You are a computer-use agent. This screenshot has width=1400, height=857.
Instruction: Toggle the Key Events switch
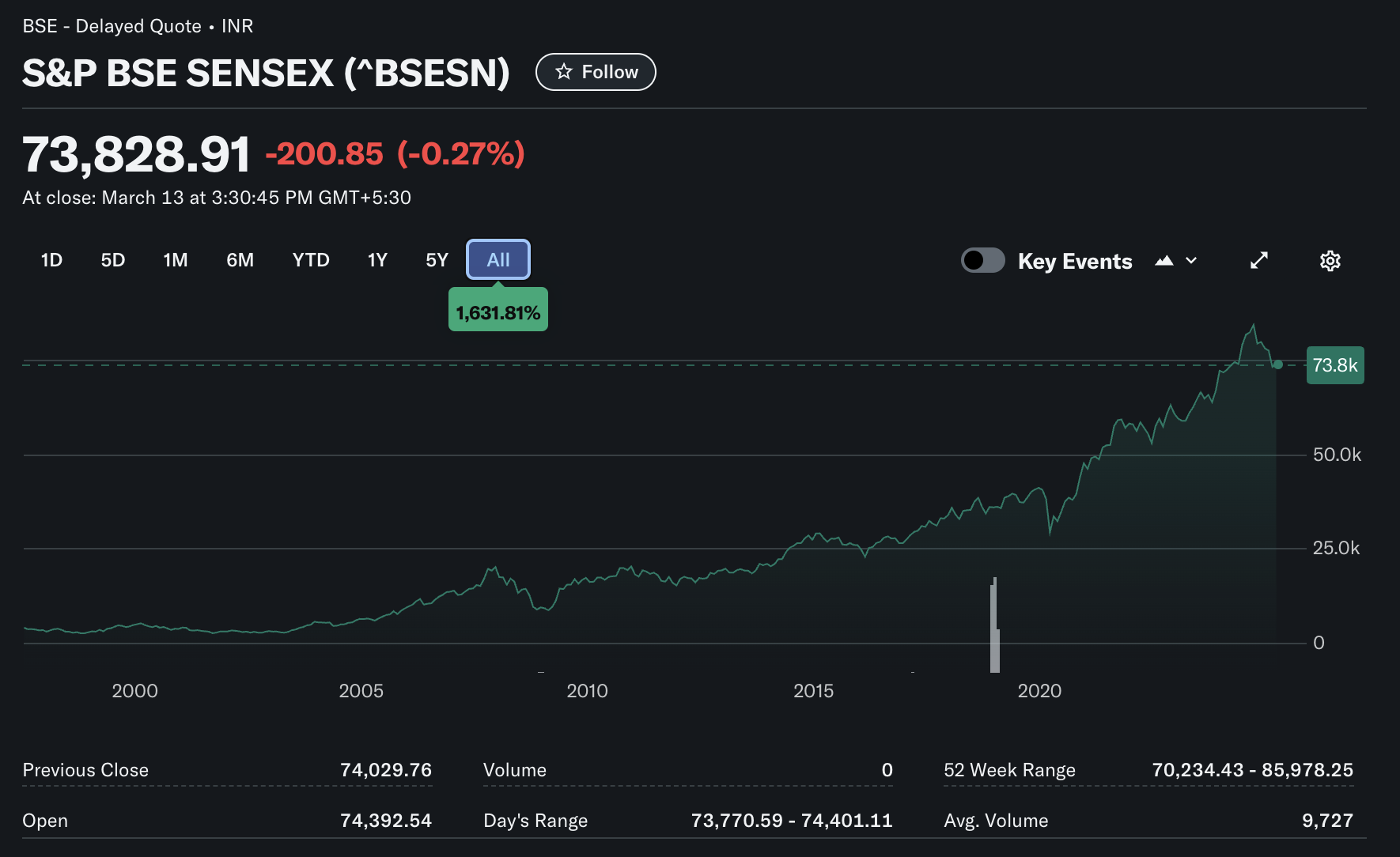pyautogui.click(x=982, y=260)
